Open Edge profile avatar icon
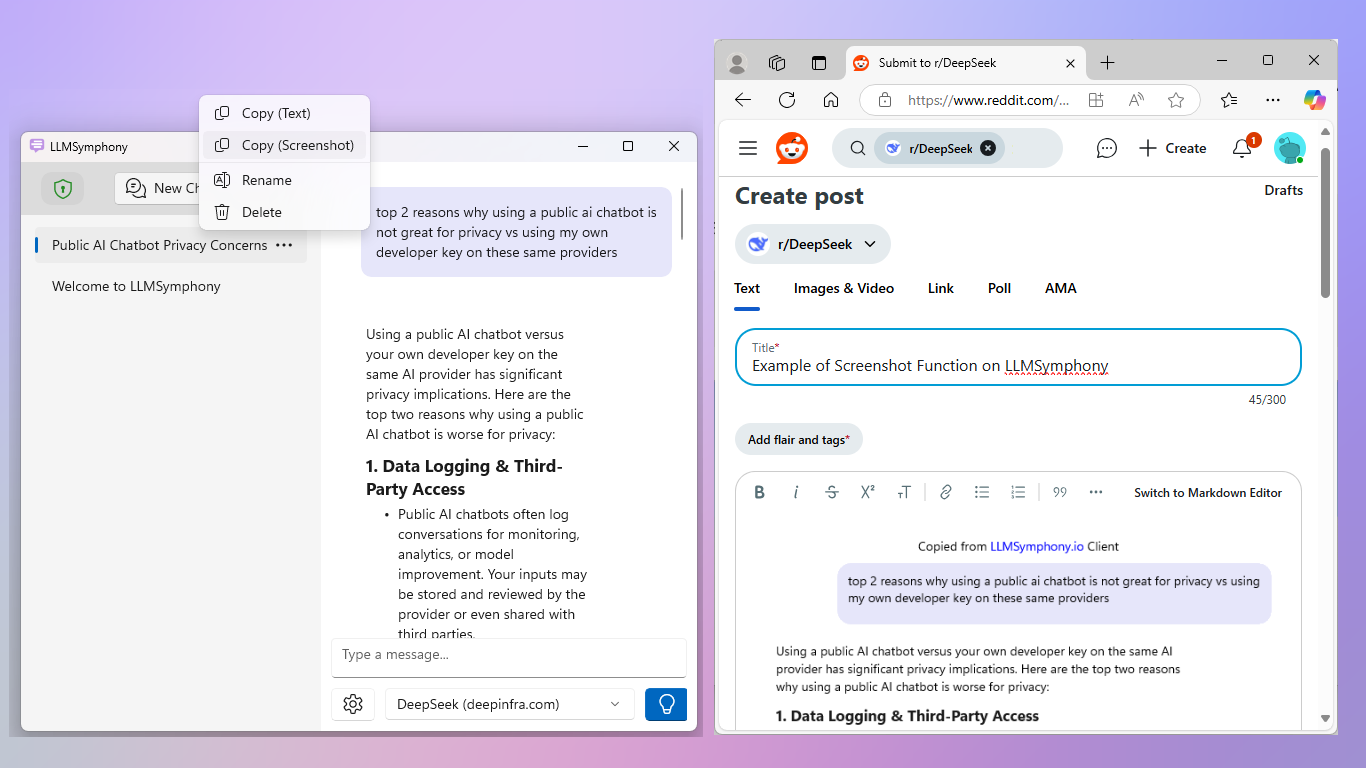 [737, 63]
